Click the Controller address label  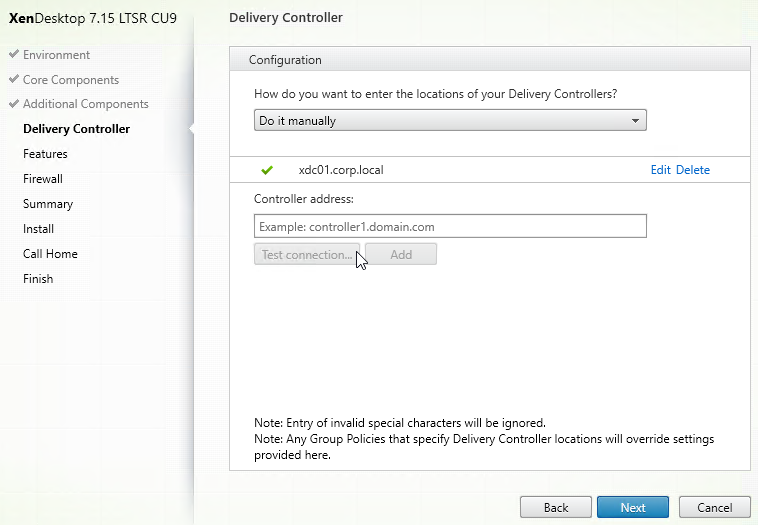pos(304,199)
